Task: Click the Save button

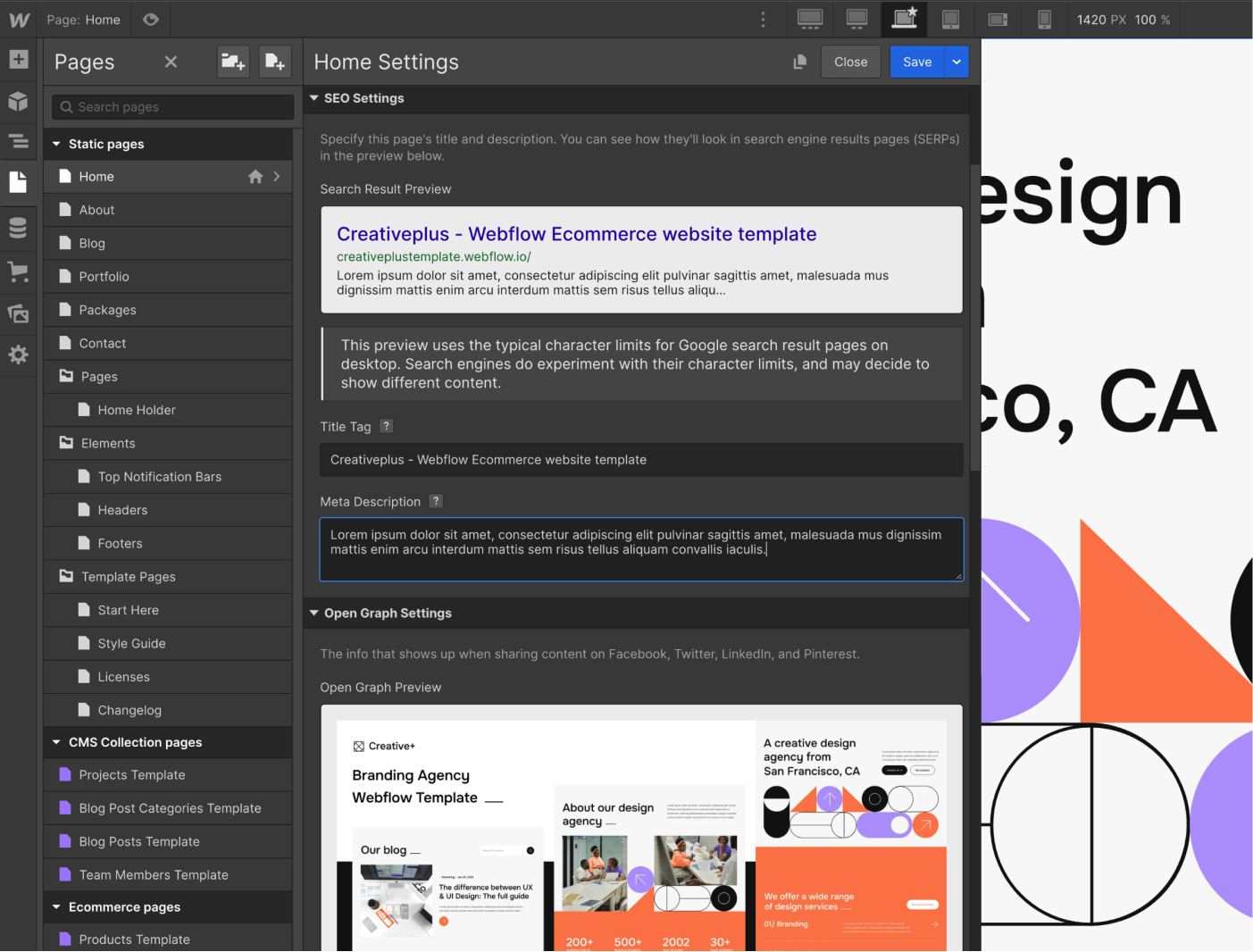Action: [x=917, y=62]
